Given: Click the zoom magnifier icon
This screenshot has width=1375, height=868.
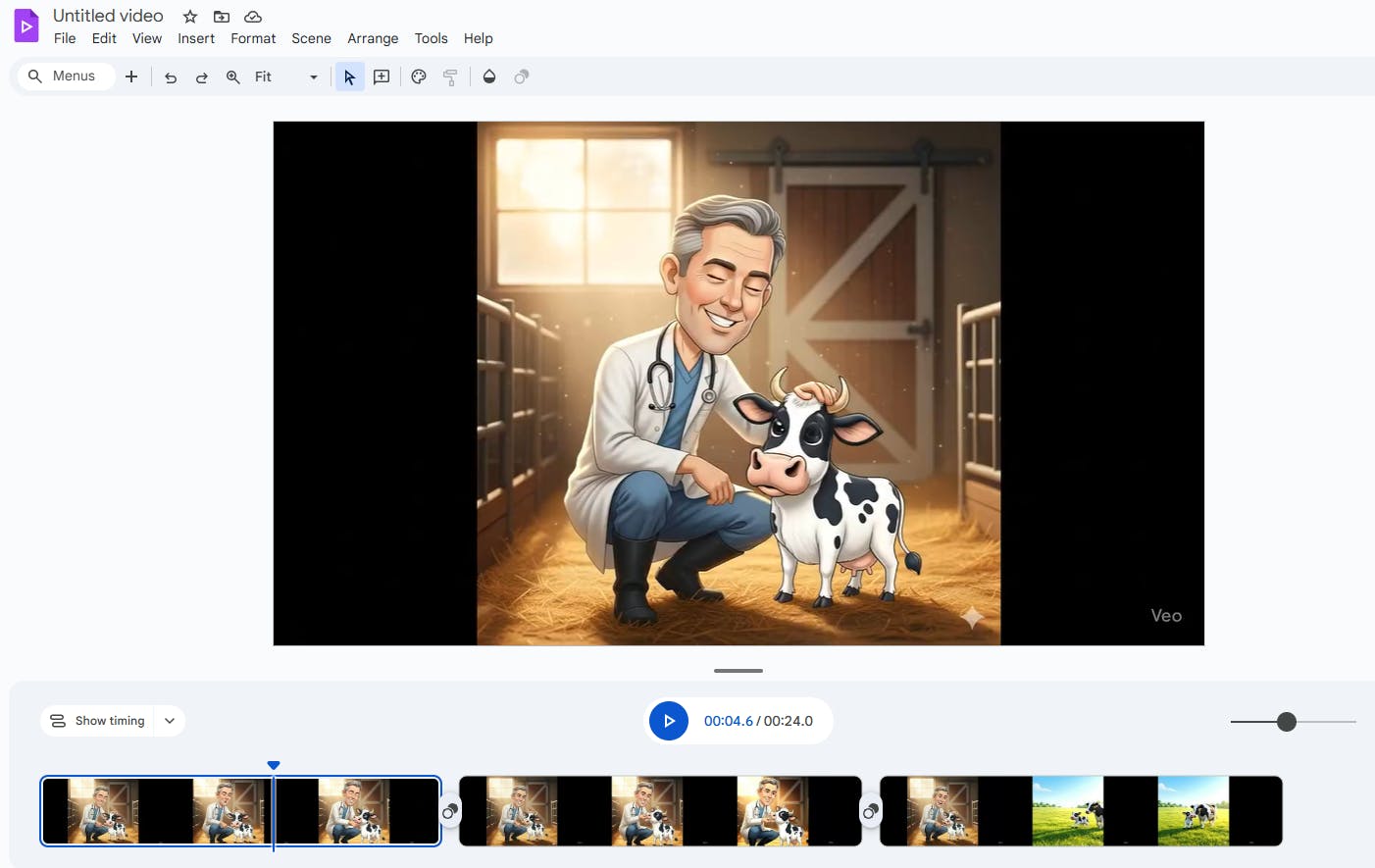Looking at the screenshot, I should [233, 77].
